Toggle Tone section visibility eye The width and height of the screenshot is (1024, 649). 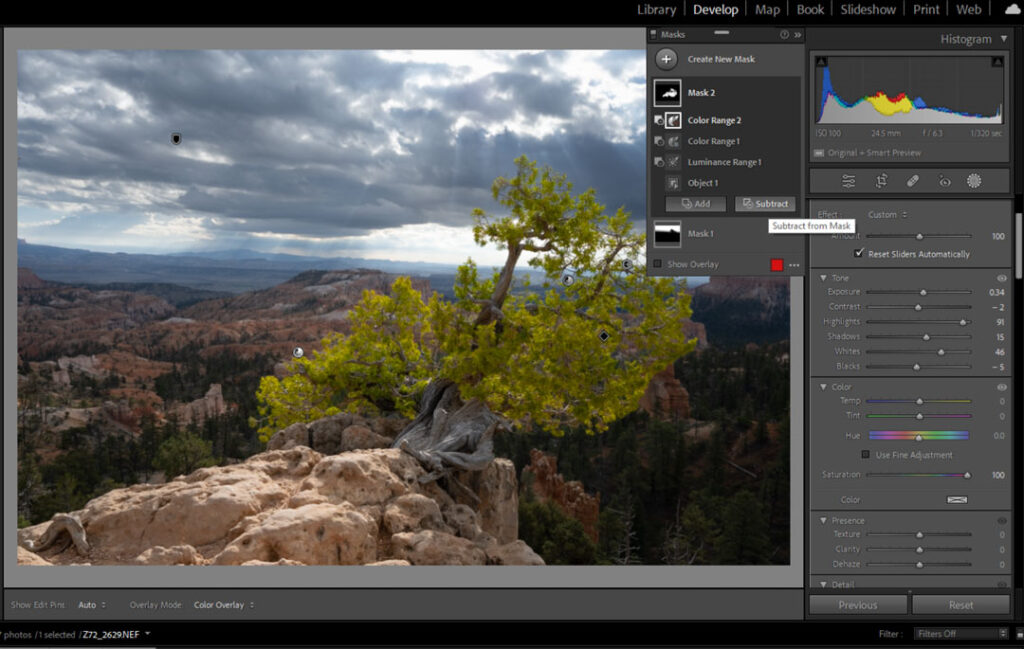[x=1001, y=278]
